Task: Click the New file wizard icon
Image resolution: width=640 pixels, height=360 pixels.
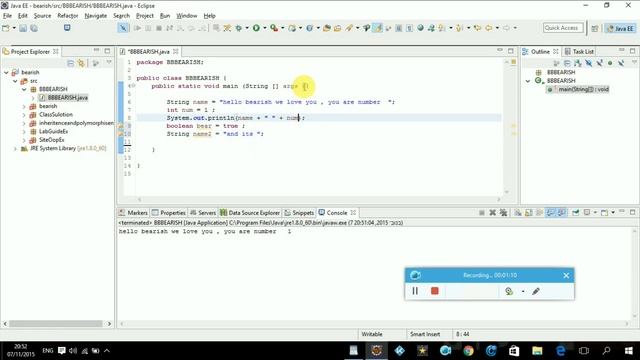Action: coord(6,28)
